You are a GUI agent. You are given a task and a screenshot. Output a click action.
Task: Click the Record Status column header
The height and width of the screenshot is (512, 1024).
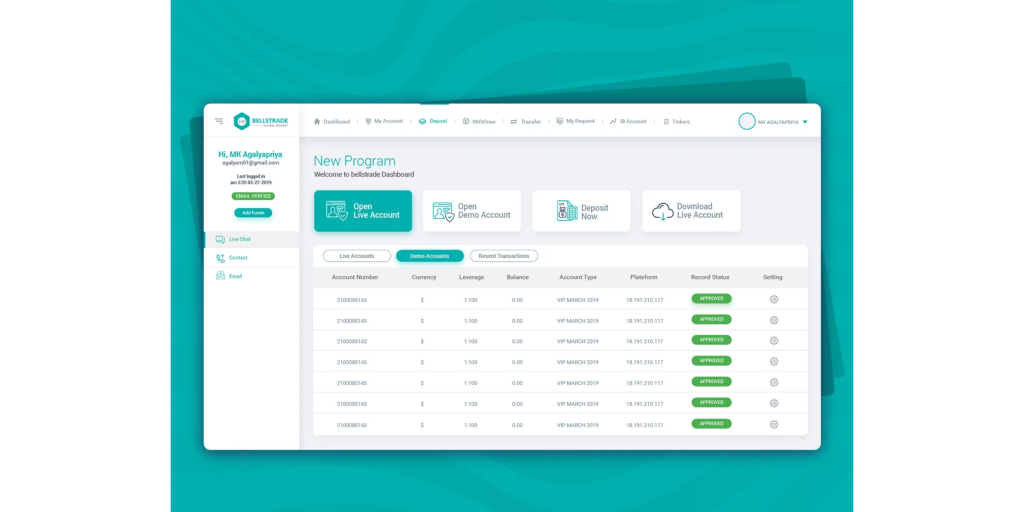coord(711,278)
